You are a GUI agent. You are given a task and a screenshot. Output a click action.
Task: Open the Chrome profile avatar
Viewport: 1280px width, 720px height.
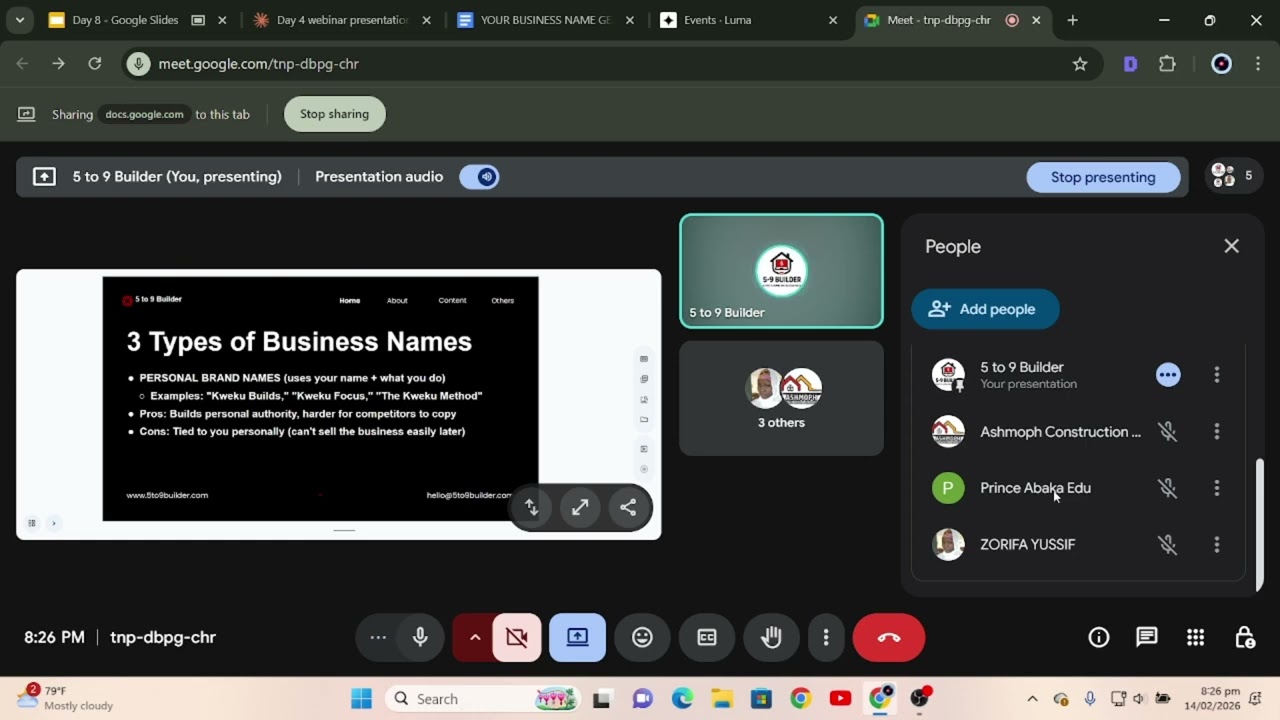(x=1221, y=64)
